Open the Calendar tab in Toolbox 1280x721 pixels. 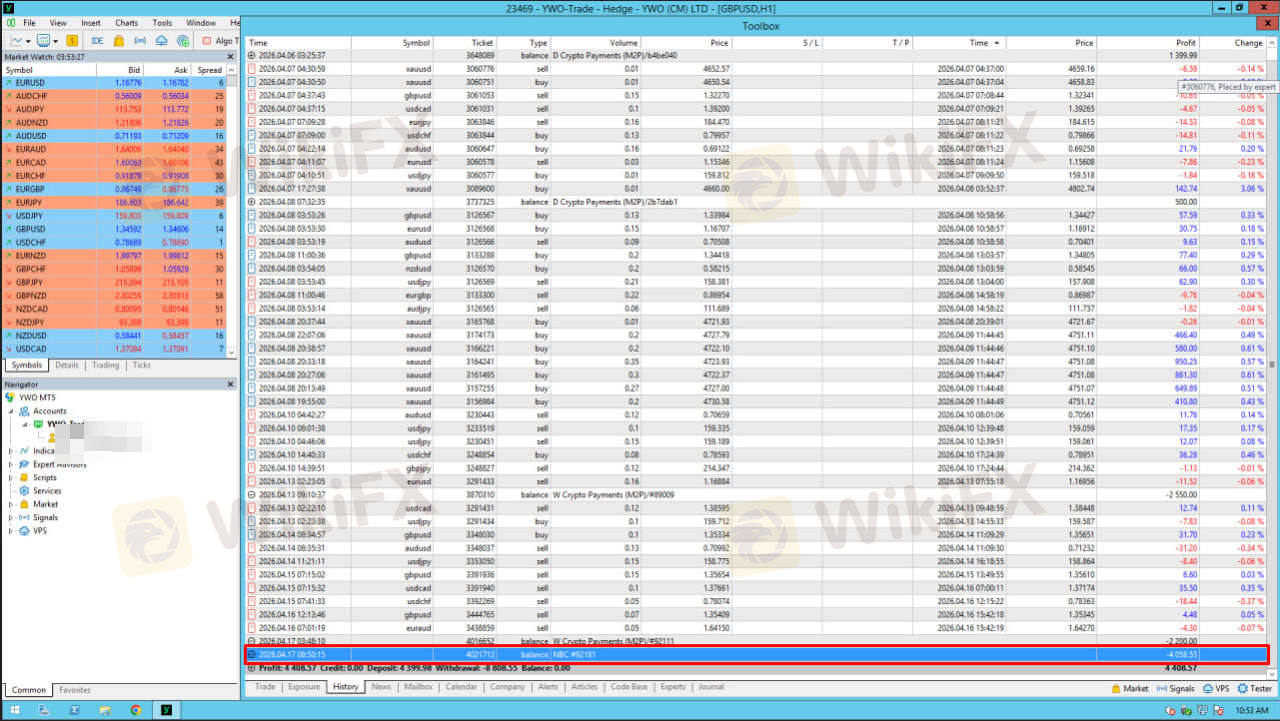pos(461,687)
